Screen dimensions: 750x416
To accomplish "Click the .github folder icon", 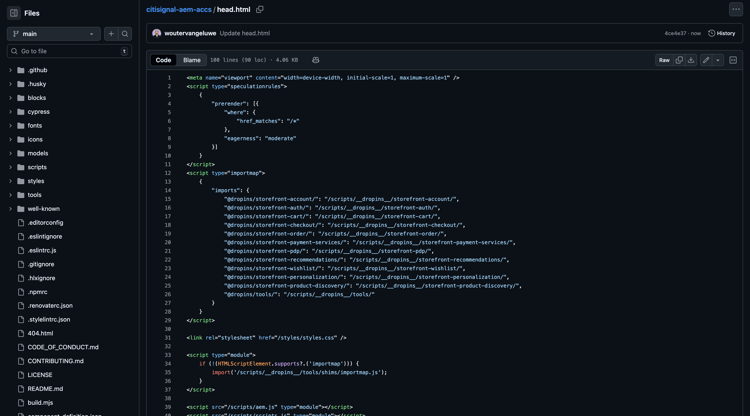I will pos(21,70).
